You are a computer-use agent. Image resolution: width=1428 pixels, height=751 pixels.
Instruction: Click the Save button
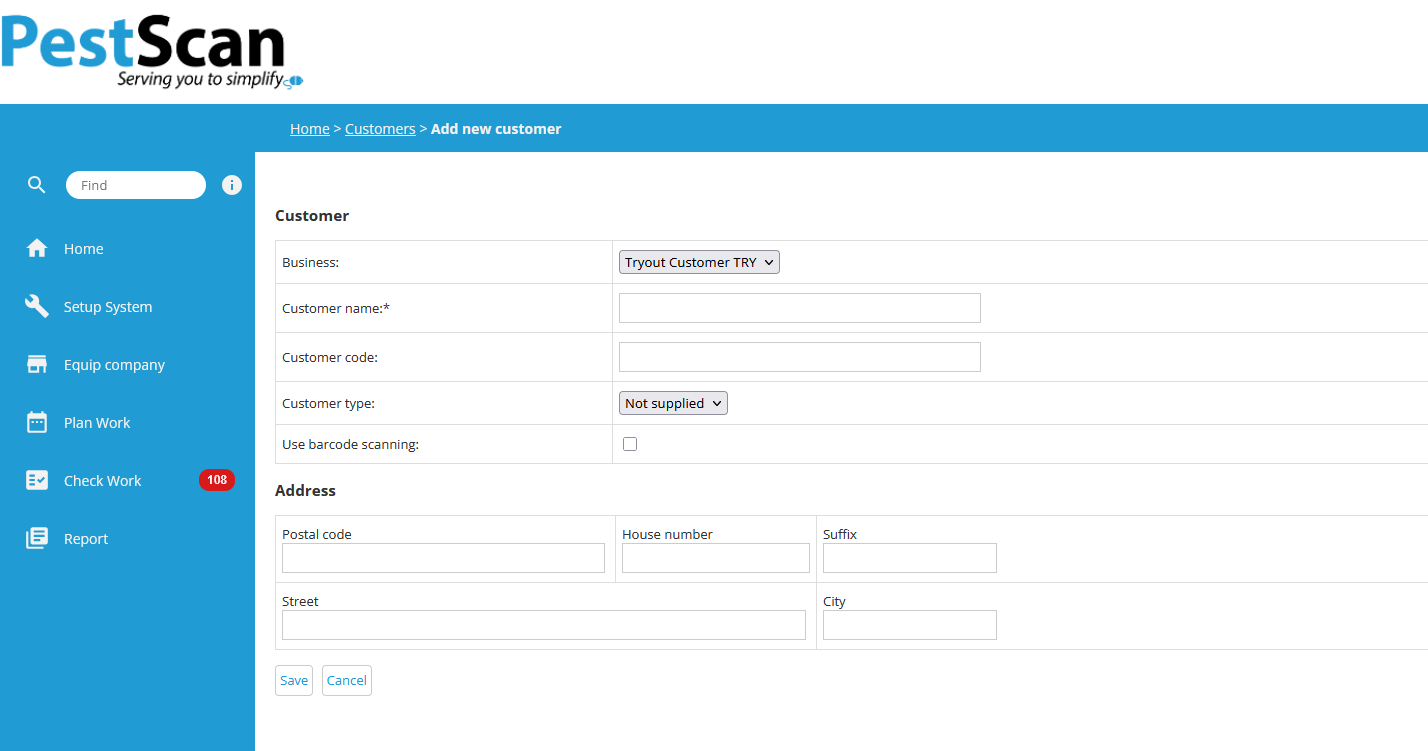[294, 680]
